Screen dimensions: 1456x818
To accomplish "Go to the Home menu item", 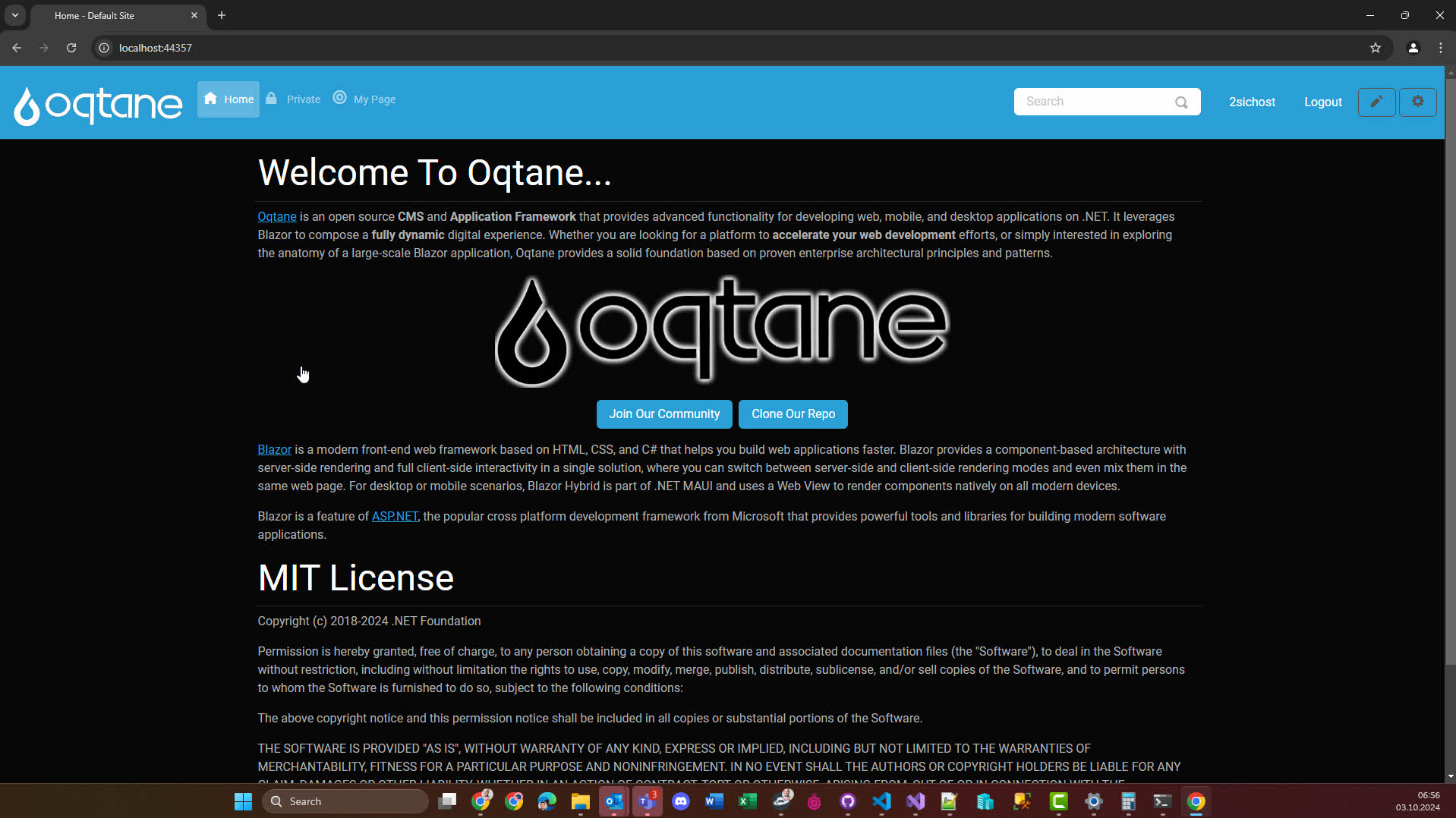I will pyautogui.click(x=228, y=99).
